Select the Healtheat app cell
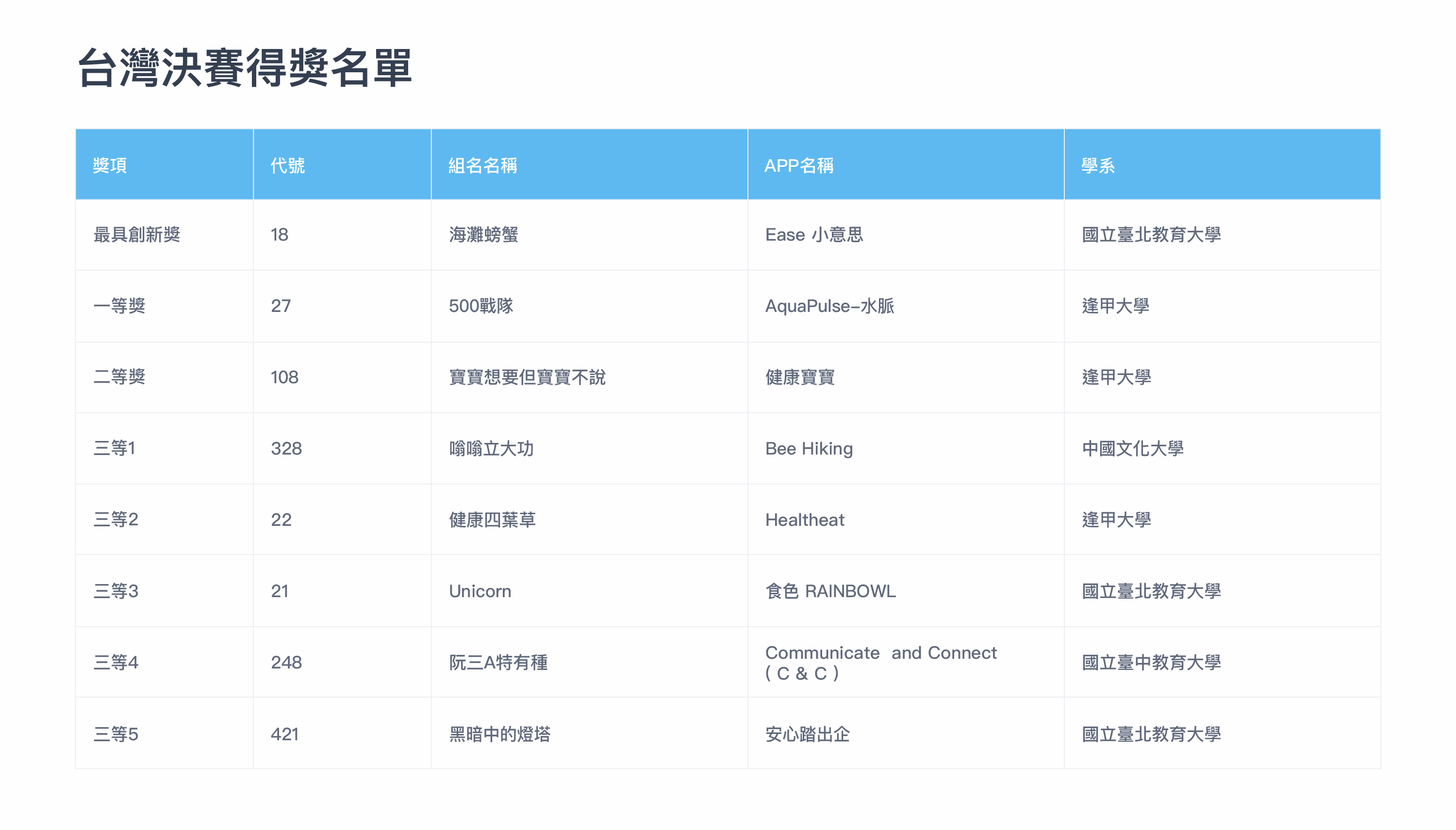Viewport: 1456px width, 830px height. point(804,520)
